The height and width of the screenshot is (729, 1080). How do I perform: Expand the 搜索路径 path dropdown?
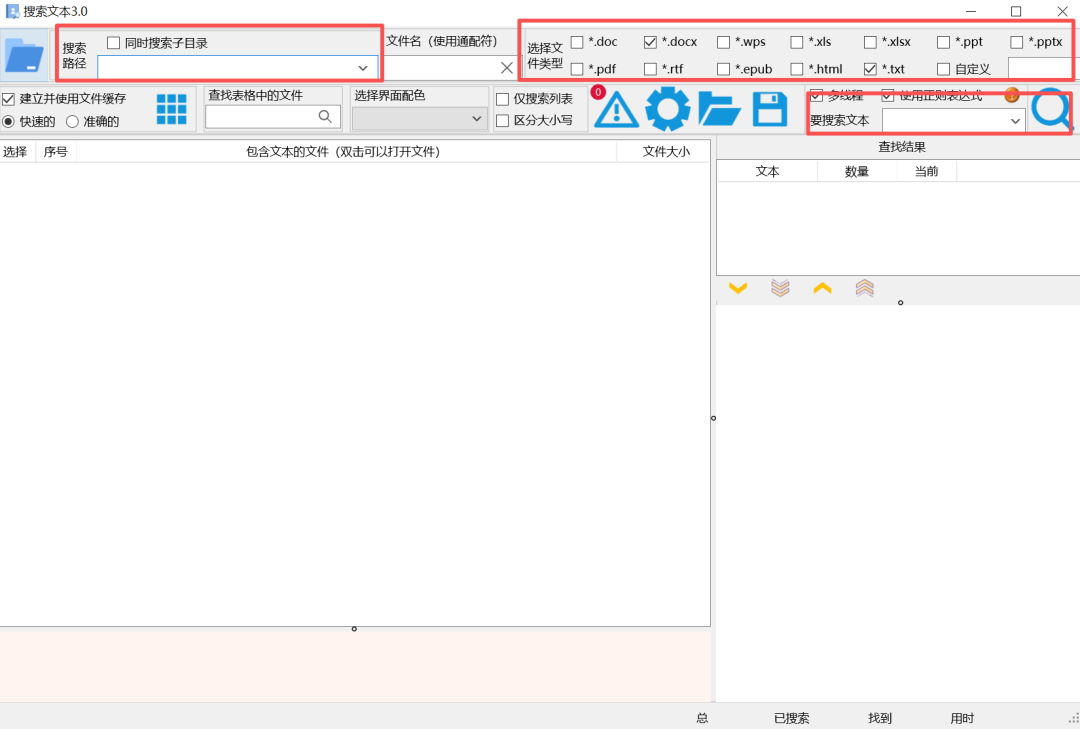click(363, 68)
